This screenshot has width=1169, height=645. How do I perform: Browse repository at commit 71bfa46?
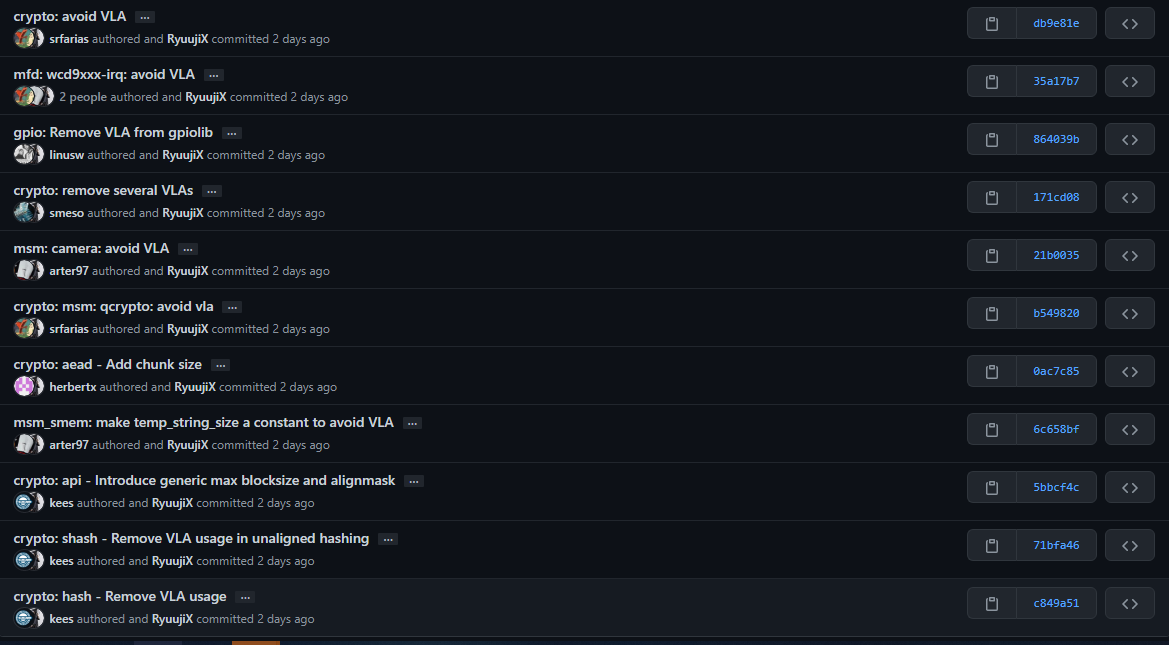pos(1129,545)
